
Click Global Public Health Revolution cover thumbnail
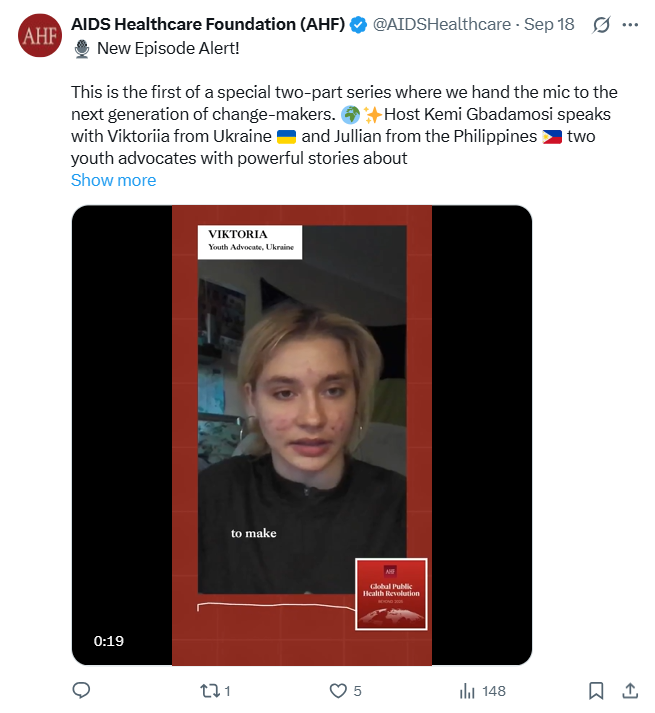click(x=391, y=594)
